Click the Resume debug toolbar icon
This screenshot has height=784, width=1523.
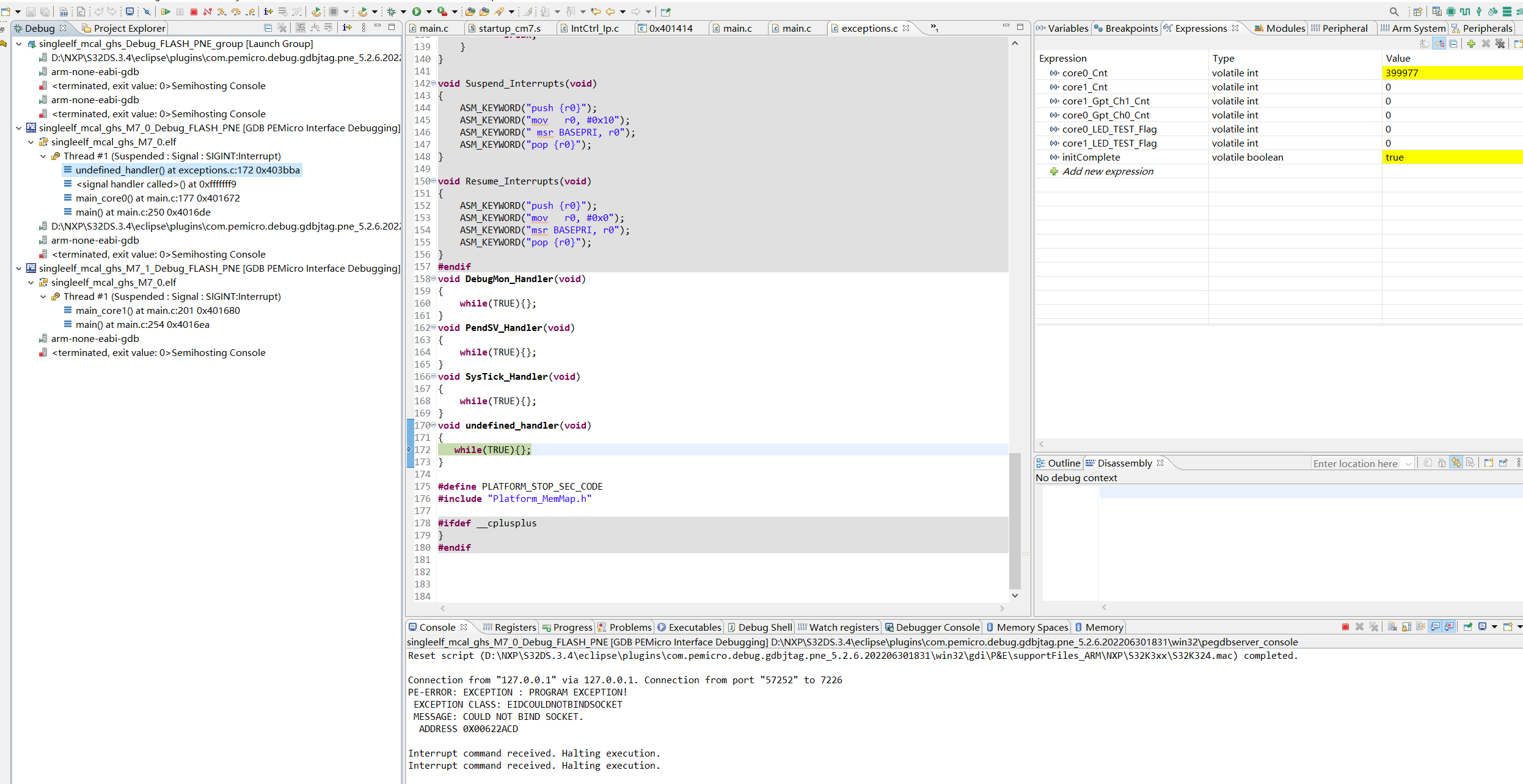click(x=166, y=12)
